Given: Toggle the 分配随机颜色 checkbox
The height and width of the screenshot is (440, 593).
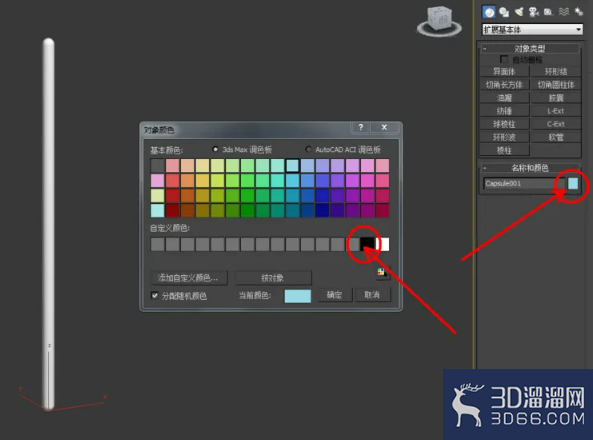Looking at the screenshot, I should [x=155, y=295].
